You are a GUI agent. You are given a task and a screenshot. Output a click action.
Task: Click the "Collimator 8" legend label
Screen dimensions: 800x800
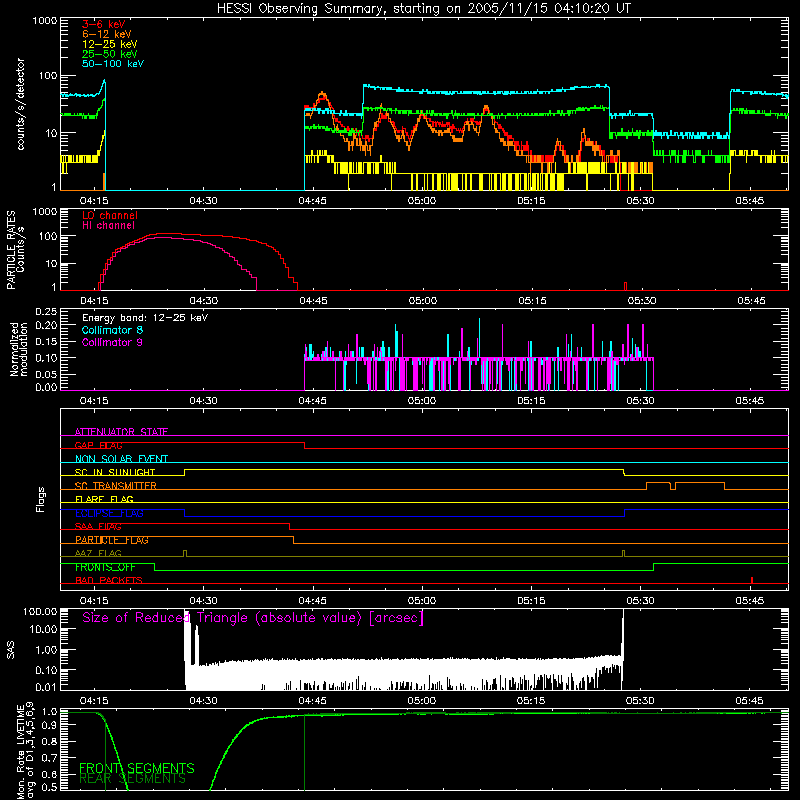click(x=112, y=330)
